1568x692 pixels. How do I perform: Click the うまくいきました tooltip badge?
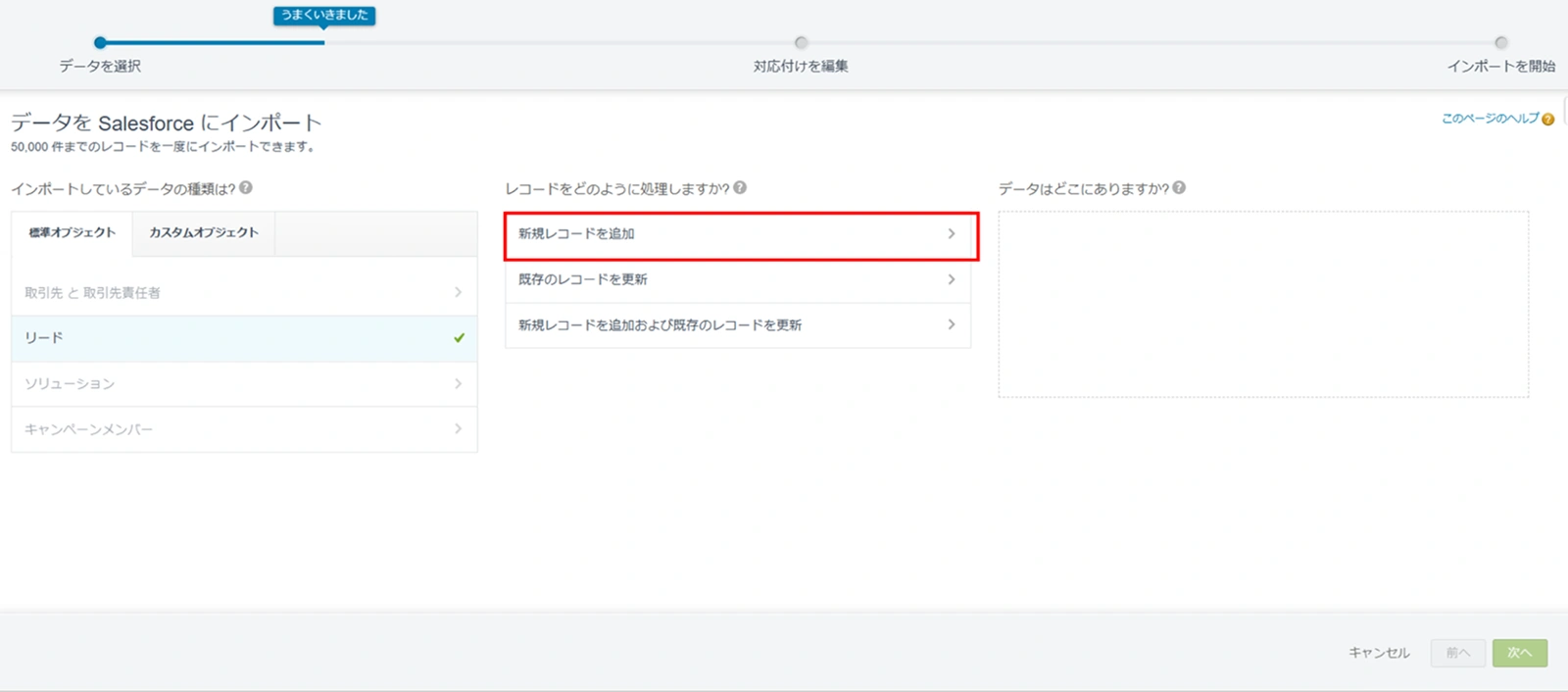tap(324, 15)
